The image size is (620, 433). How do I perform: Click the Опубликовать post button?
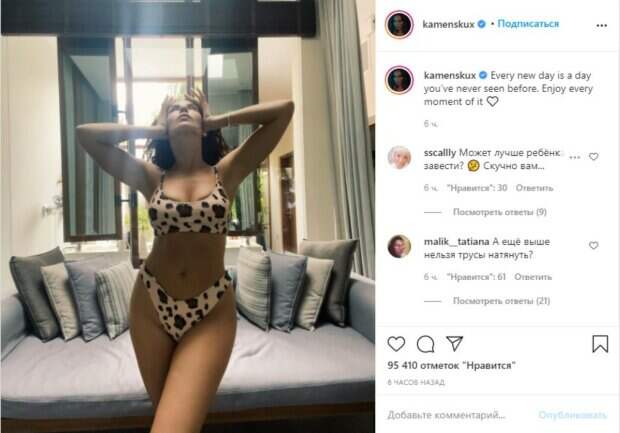pyautogui.click(x=572, y=415)
